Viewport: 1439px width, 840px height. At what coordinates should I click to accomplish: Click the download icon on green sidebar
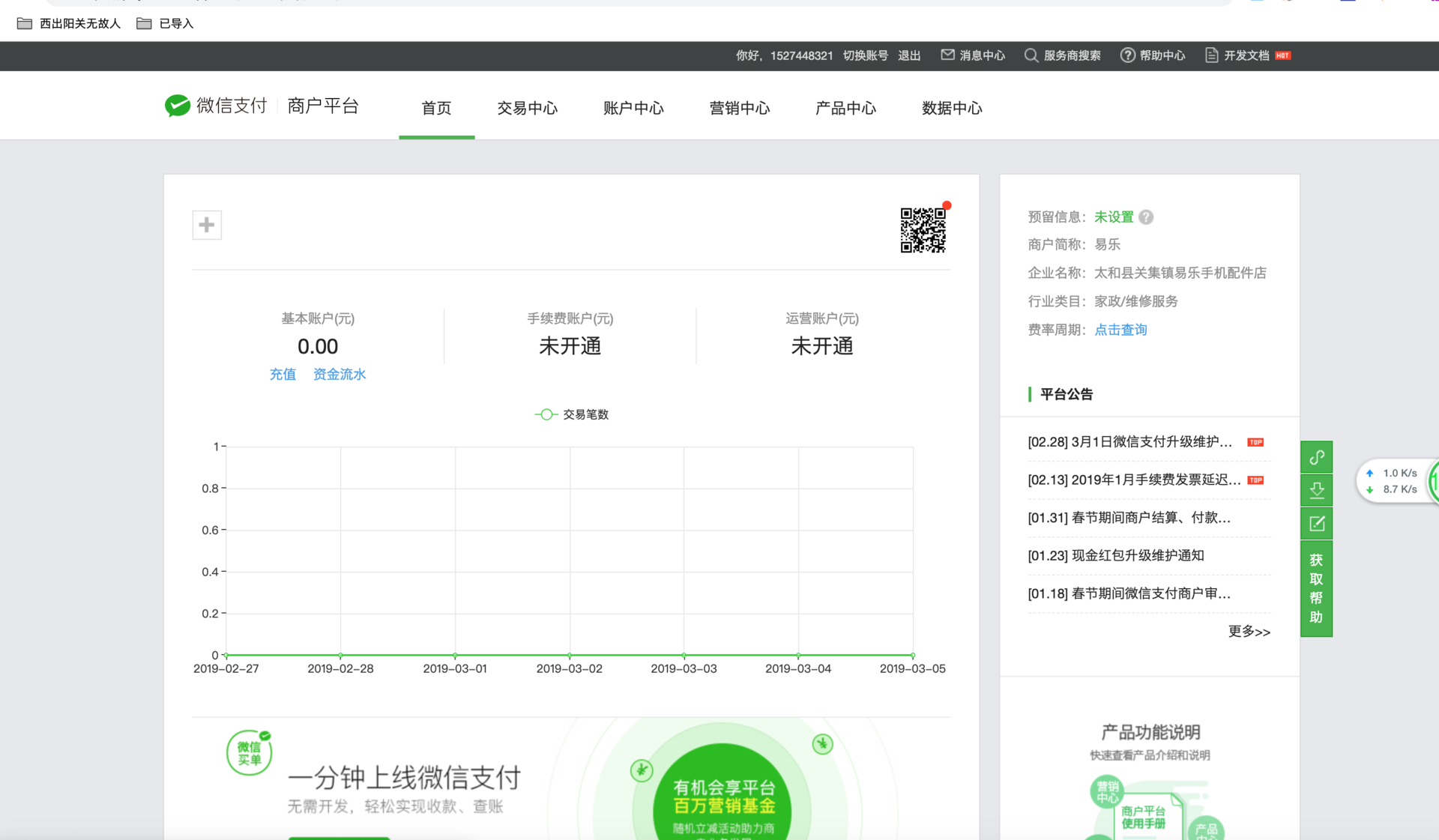[1316, 490]
